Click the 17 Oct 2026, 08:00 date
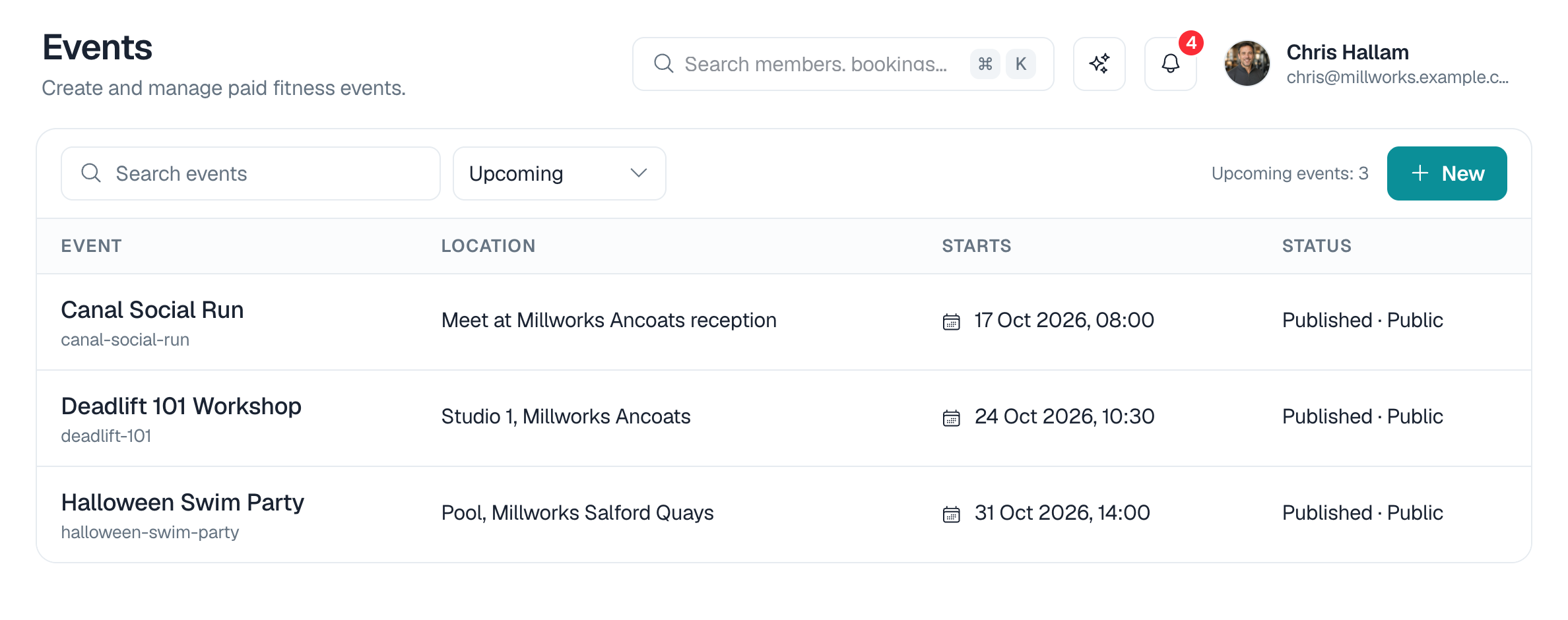The height and width of the screenshot is (620, 1568). coord(1064,321)
